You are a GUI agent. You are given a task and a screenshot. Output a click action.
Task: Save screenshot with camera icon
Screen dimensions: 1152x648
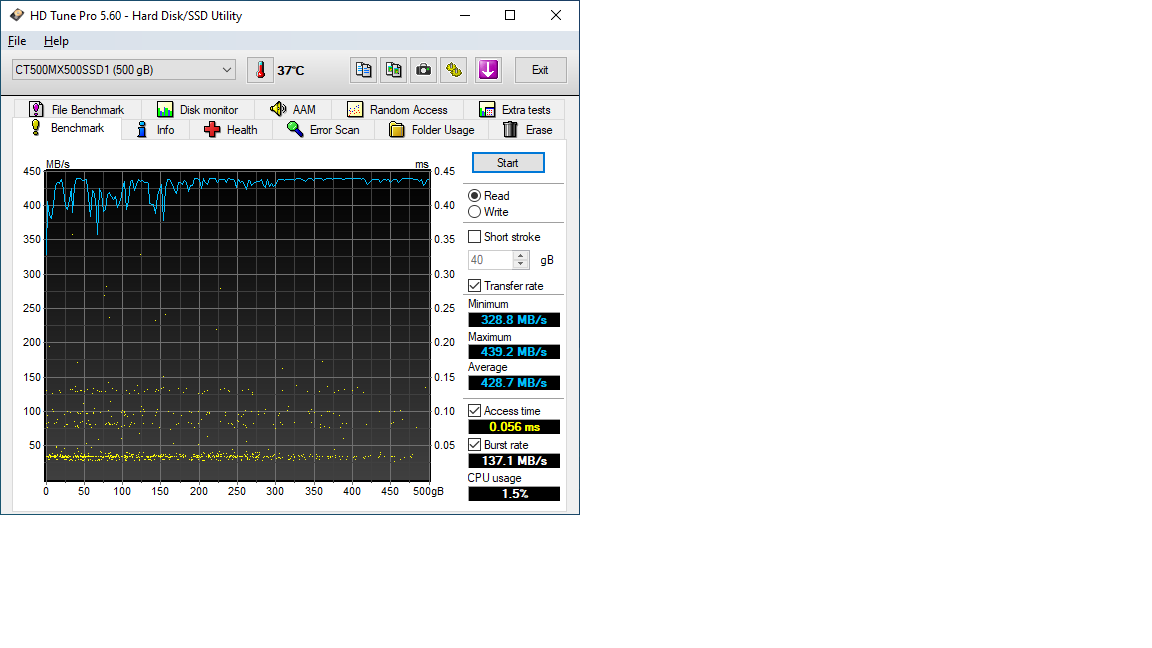coord(424,70)
